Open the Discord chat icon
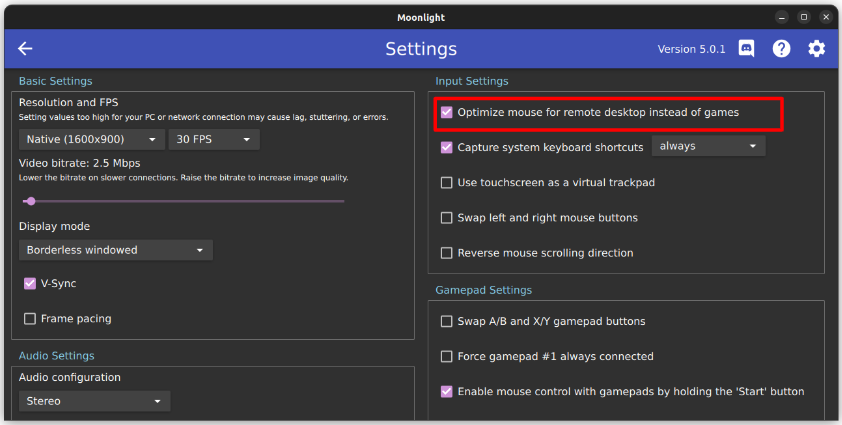This screenshot has width=842, height=425. point(746,49)
